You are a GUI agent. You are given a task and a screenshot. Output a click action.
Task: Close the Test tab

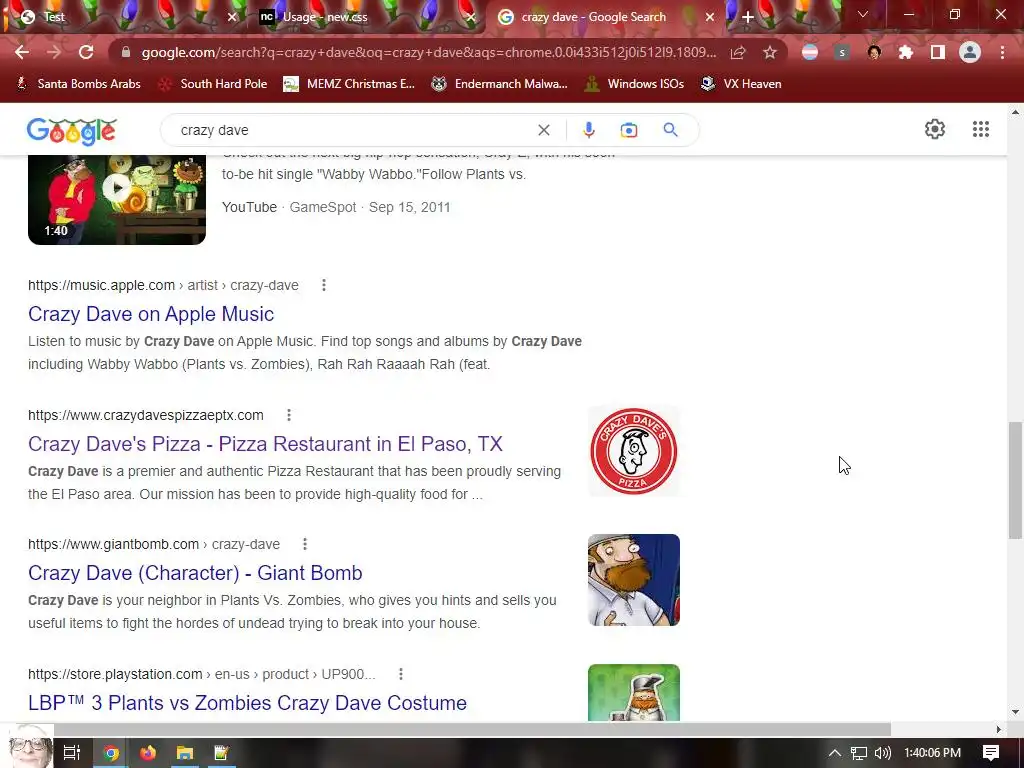pos(232,18)
